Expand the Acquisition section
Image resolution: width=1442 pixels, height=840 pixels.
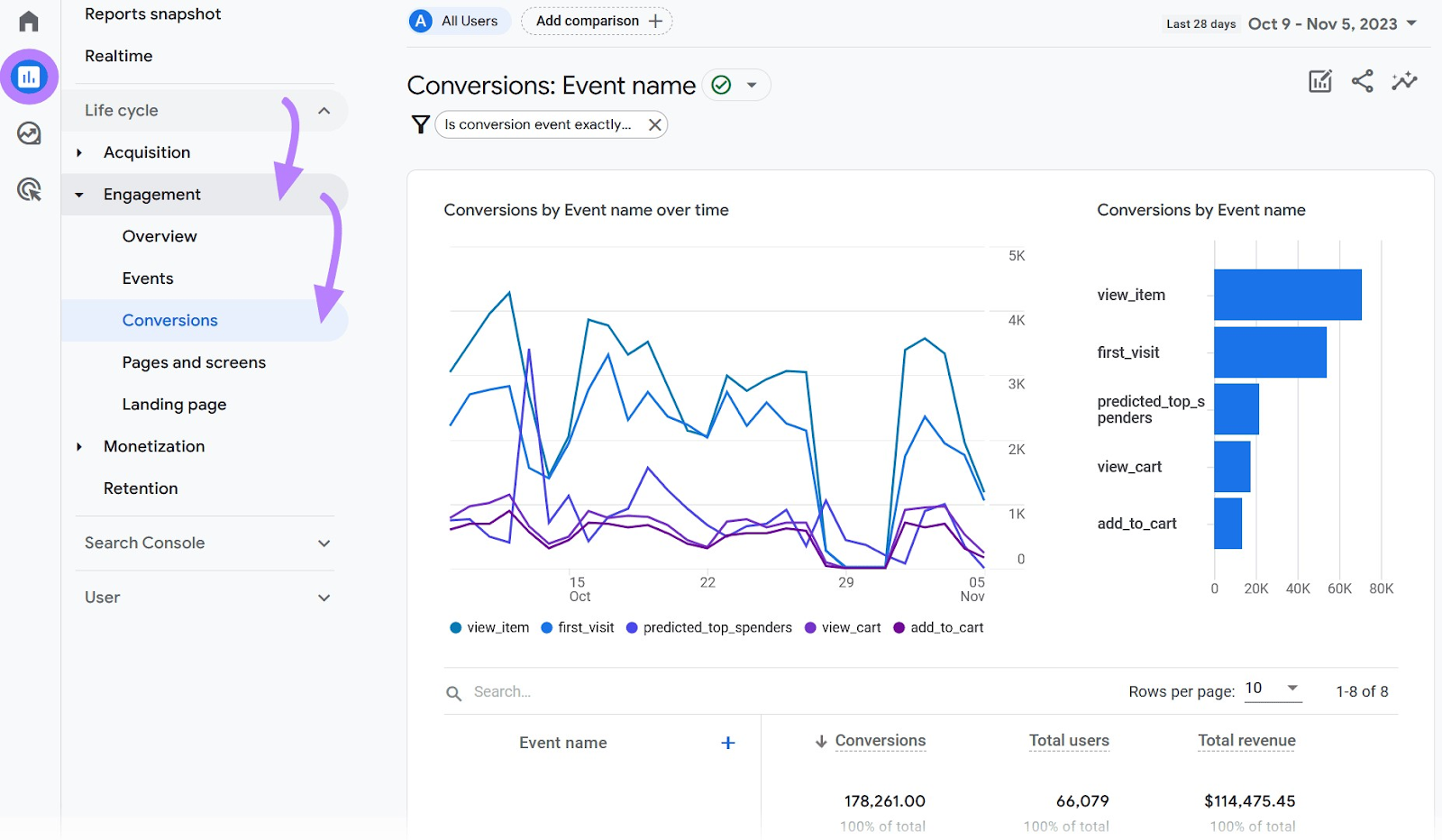click(x=147, y=152)
